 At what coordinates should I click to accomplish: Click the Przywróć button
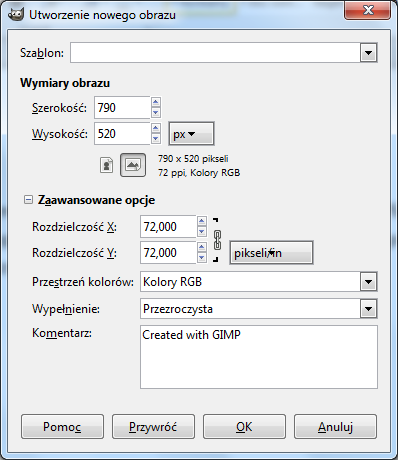pos(153,426)
